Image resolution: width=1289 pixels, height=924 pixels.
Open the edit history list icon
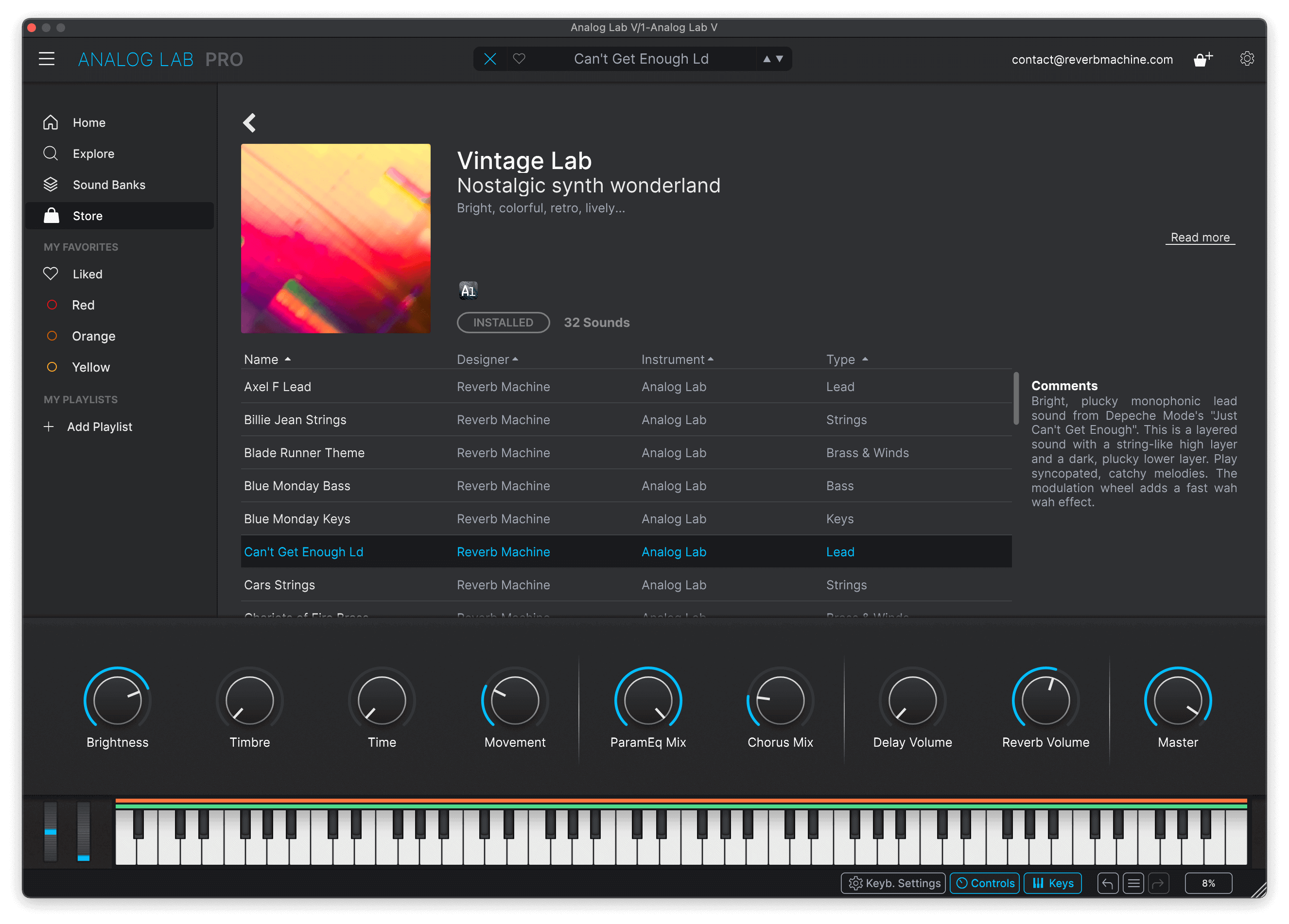pos(1133,883)
